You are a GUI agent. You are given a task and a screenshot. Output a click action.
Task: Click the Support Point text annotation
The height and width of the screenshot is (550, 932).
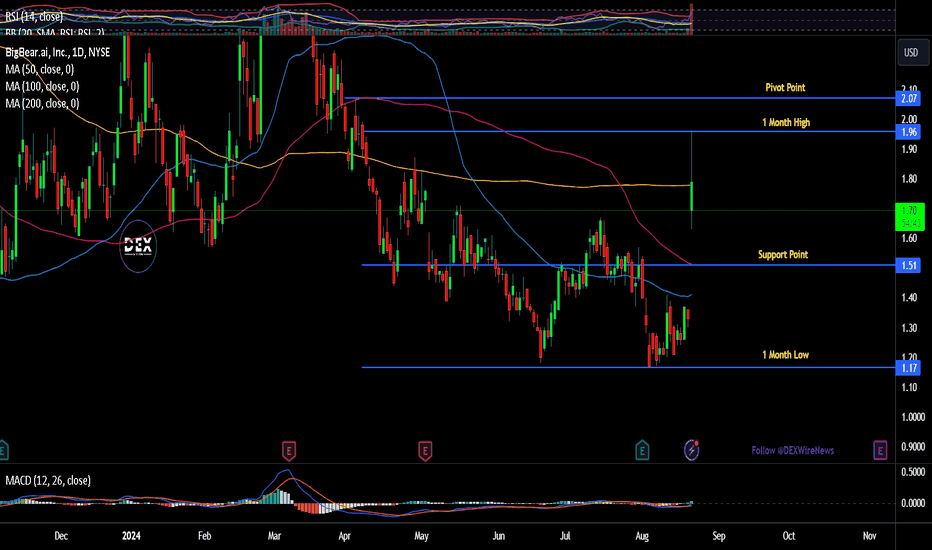pyautogui.click(x=783, y=254)
